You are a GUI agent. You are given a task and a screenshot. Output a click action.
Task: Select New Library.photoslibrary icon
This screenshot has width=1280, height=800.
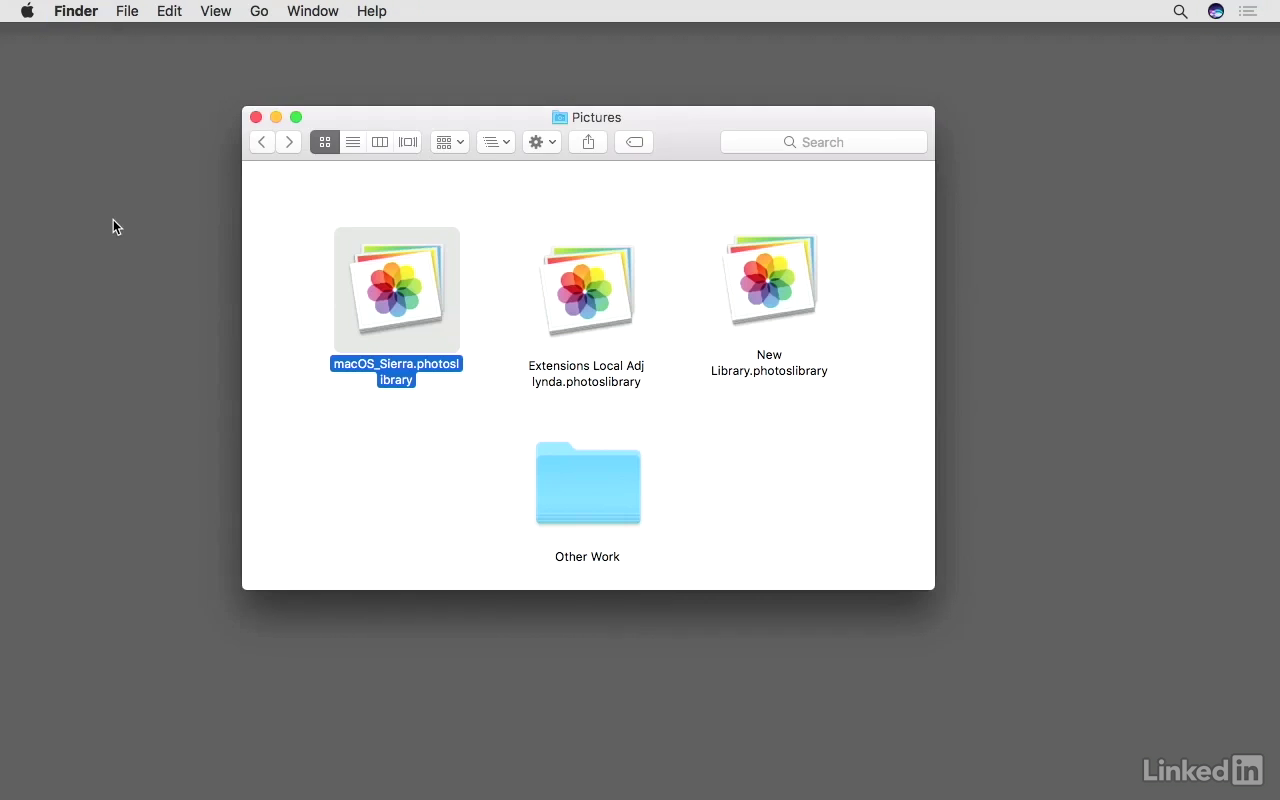[x=770, y=280]
